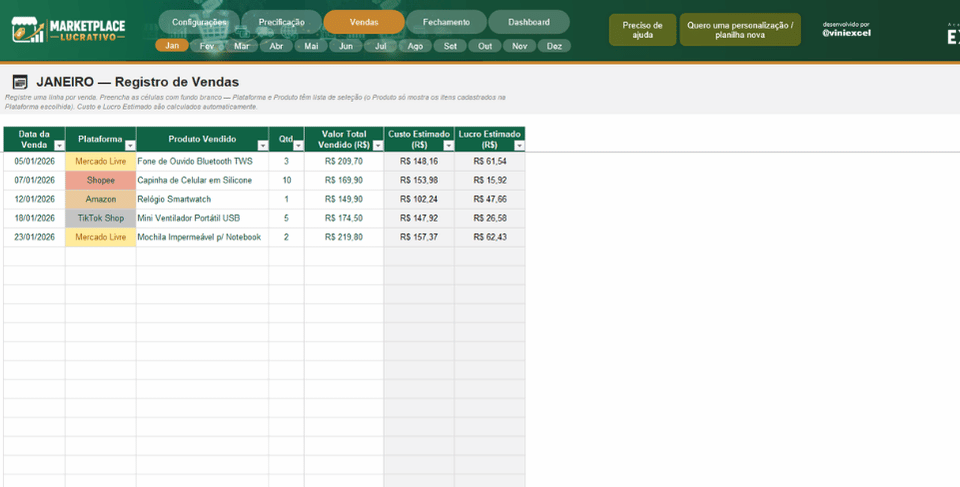Viewport: 960px width, 487px height.
Task: Open Produto Vendido filter dropdown
Action: 263,146
